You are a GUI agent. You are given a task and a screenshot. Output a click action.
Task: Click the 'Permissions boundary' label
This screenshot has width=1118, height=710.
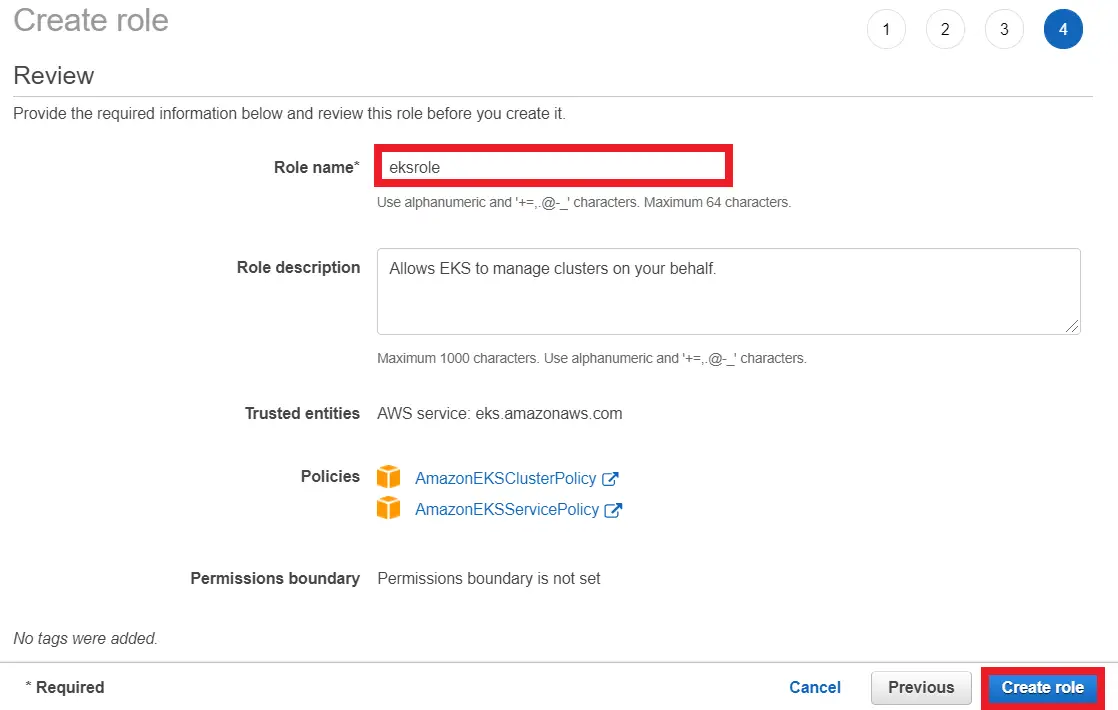[275, 578]
